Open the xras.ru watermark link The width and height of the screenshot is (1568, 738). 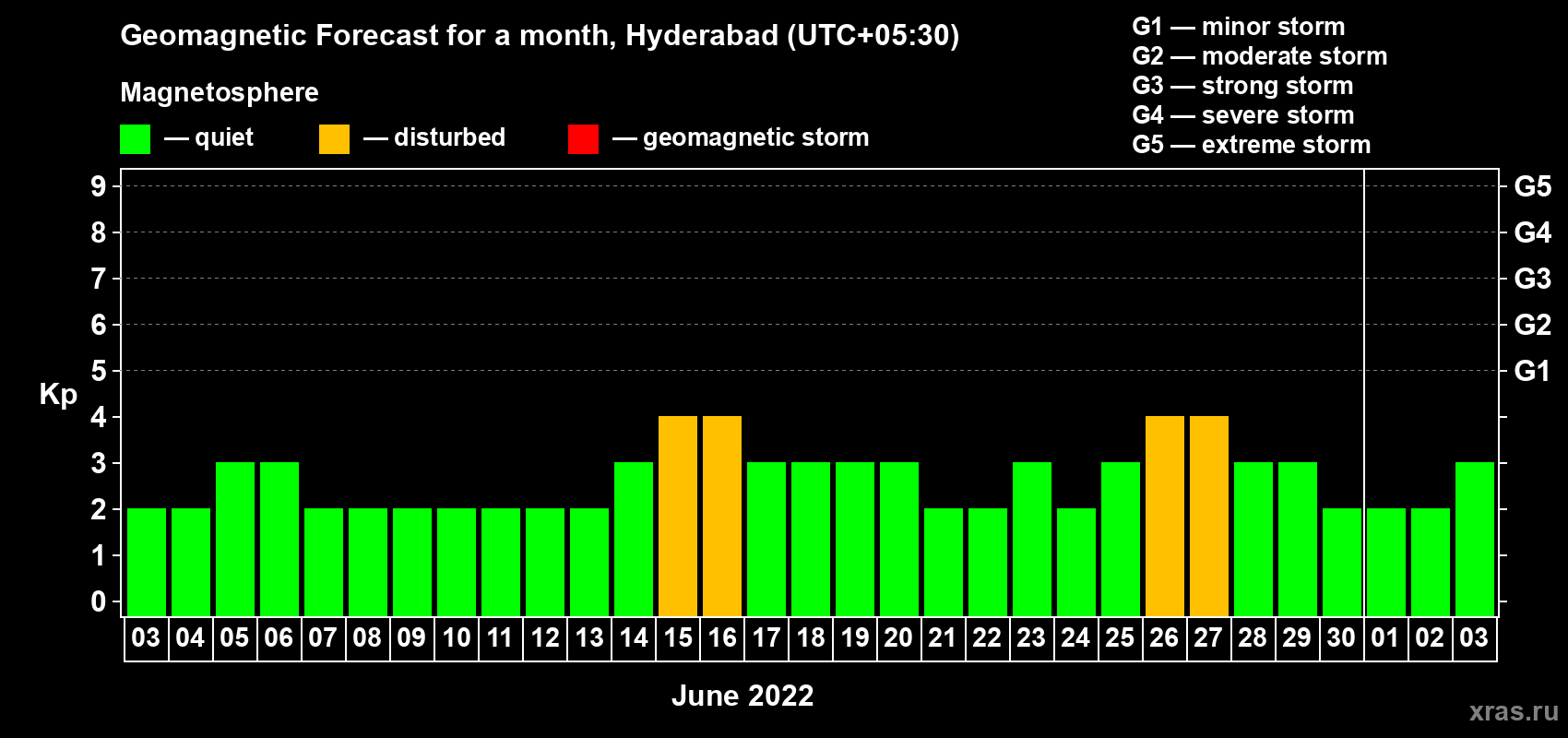coord(1514,711)
